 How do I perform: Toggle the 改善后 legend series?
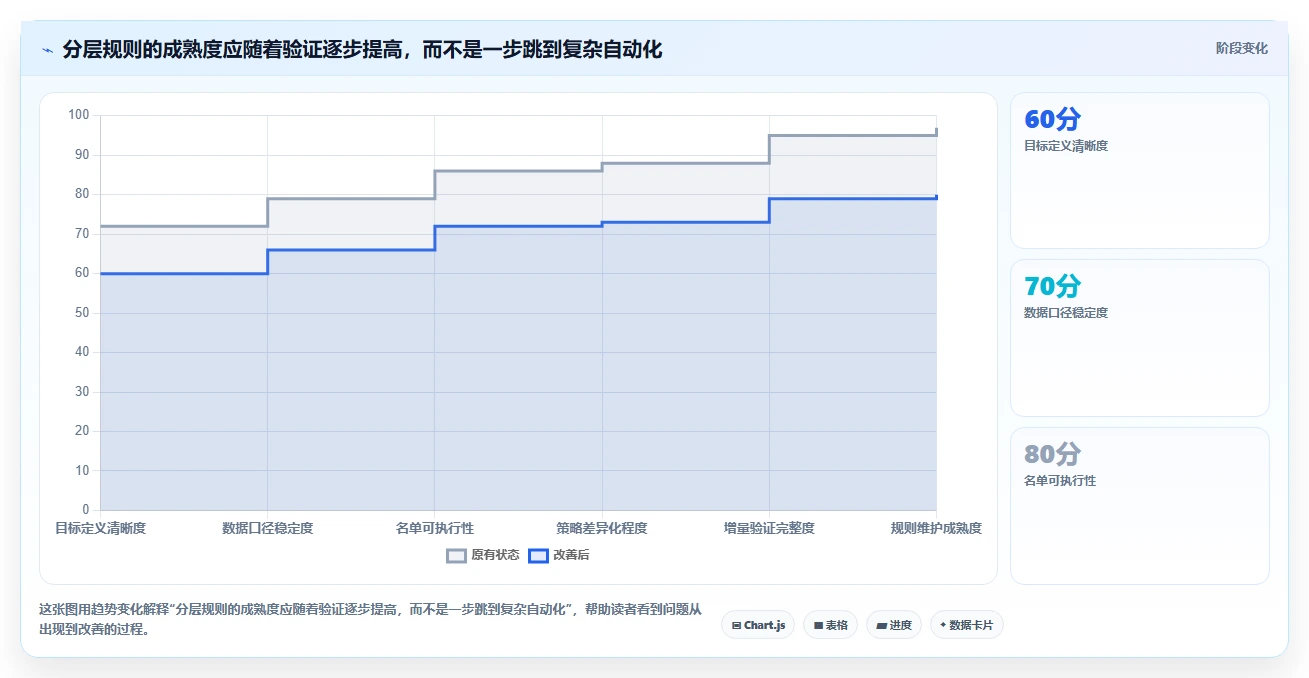559,555
